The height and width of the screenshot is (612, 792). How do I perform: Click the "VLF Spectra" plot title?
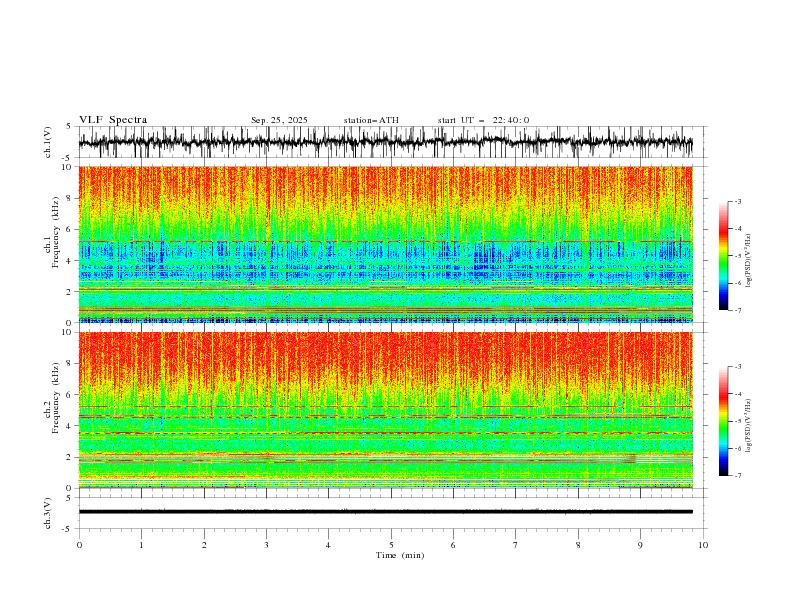click(113, 120)
